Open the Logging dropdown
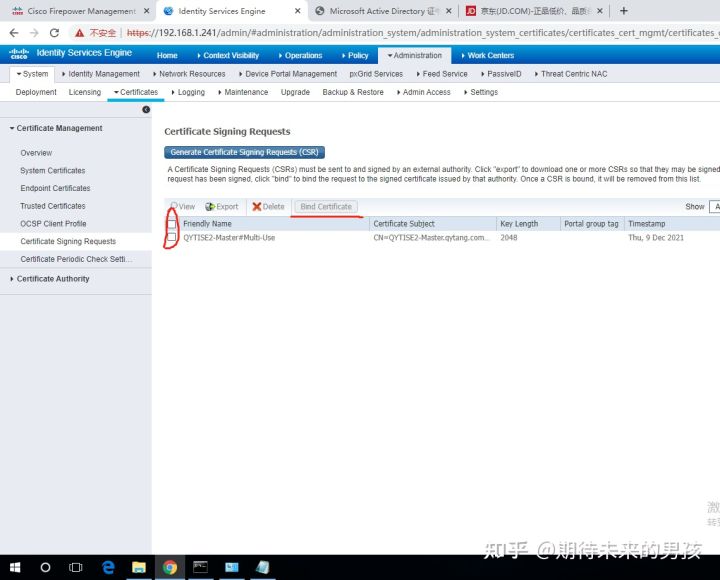 (188, 92)
